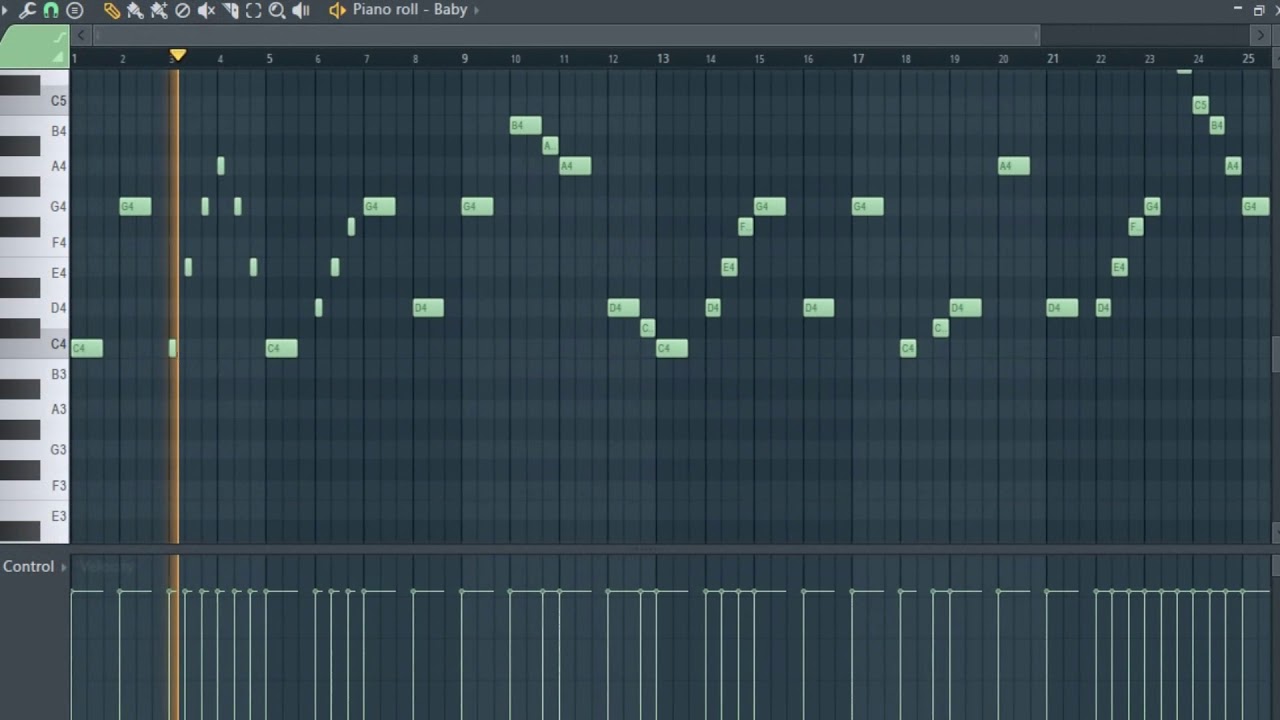This screenshot has width=1280, height=720.
Task: Choose the Select marquee tool
Action: [254, 10]
